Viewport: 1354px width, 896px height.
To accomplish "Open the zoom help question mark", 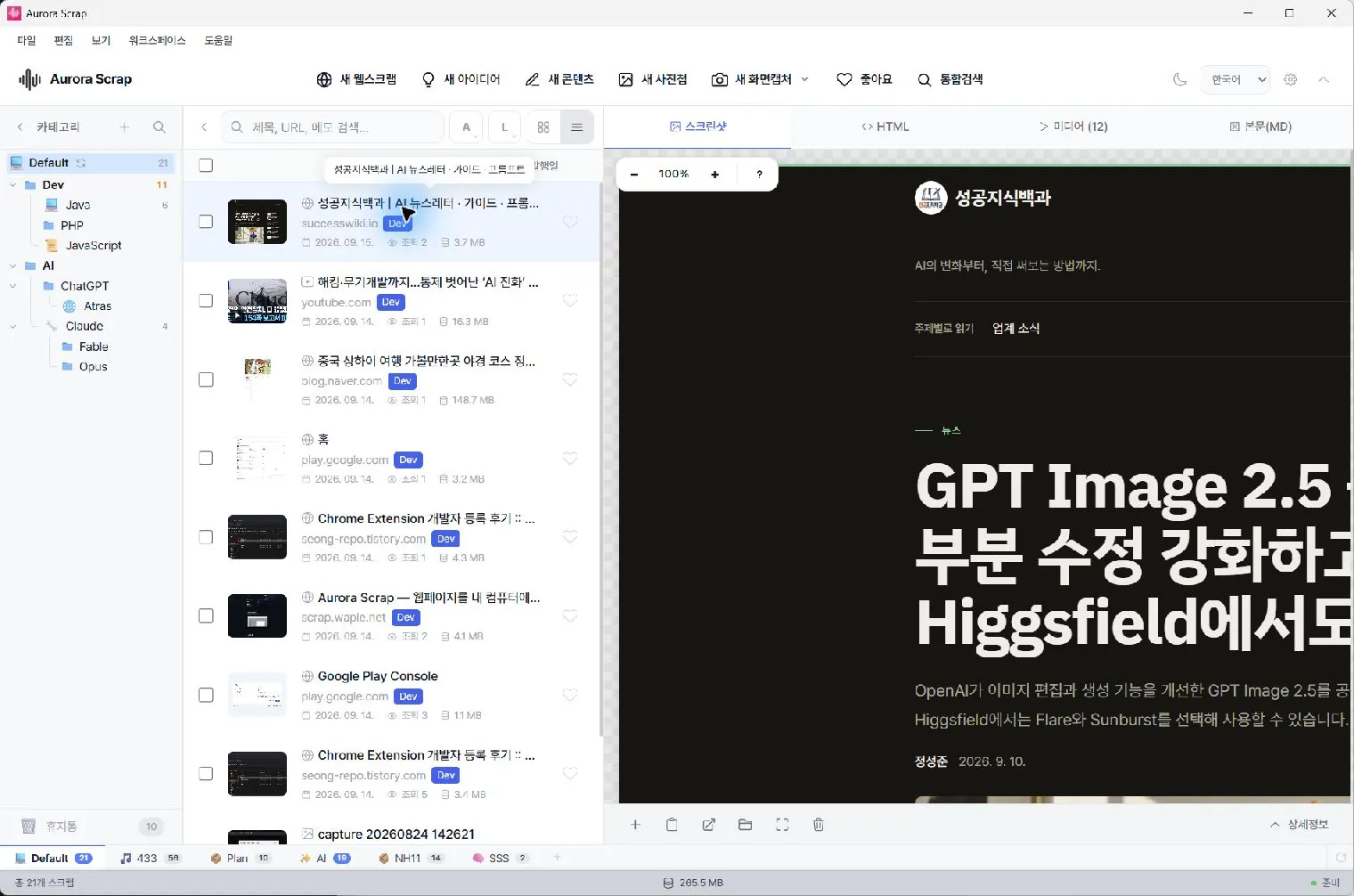I will tap(759, 175).
